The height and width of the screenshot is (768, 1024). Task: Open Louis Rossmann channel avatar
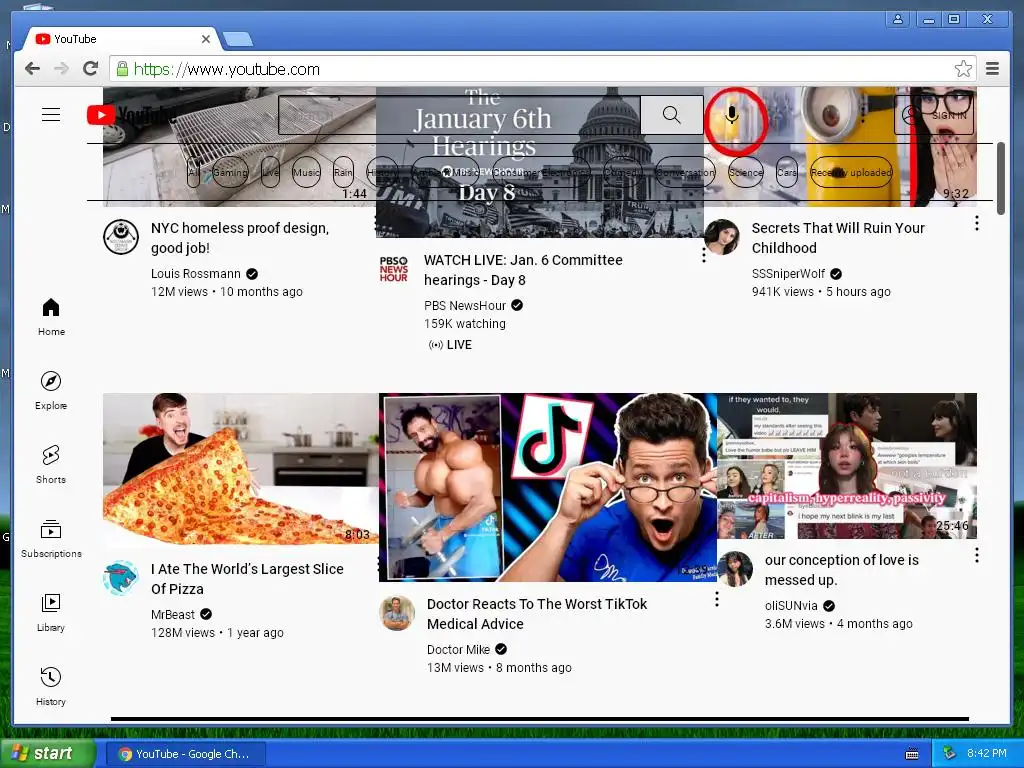121,236
